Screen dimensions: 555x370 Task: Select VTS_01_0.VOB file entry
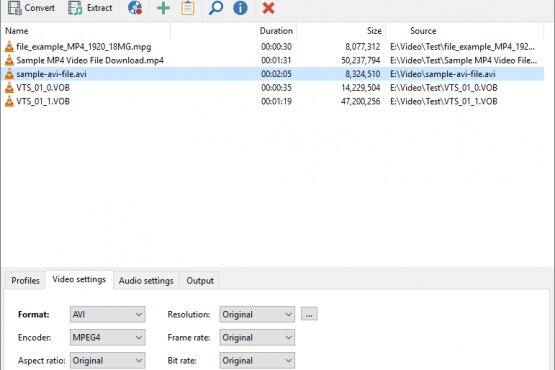pyautogui.click(x=273, y=87)
